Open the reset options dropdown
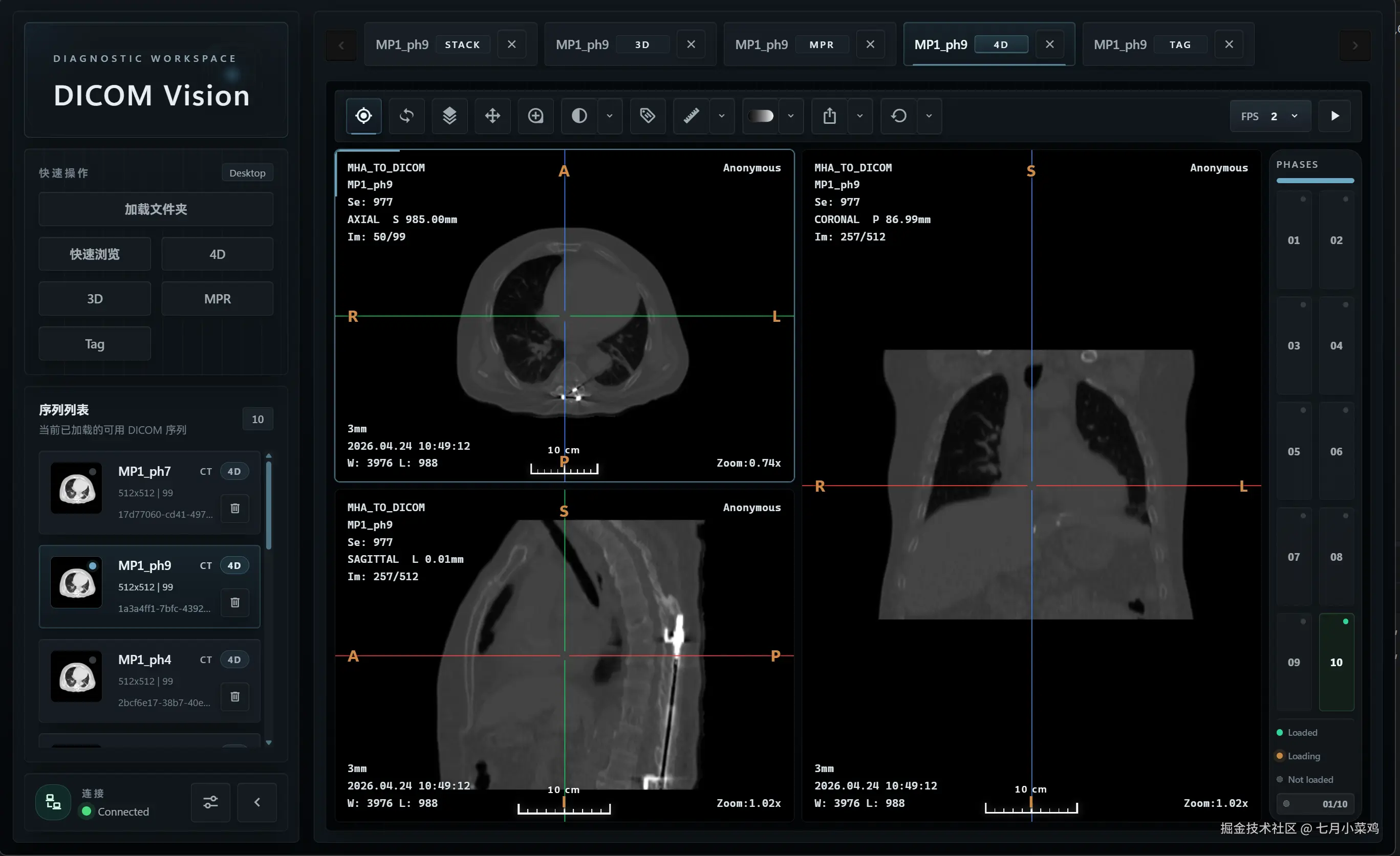The height and width of the screenshot is (856, 1400). [x=929, y=116]
